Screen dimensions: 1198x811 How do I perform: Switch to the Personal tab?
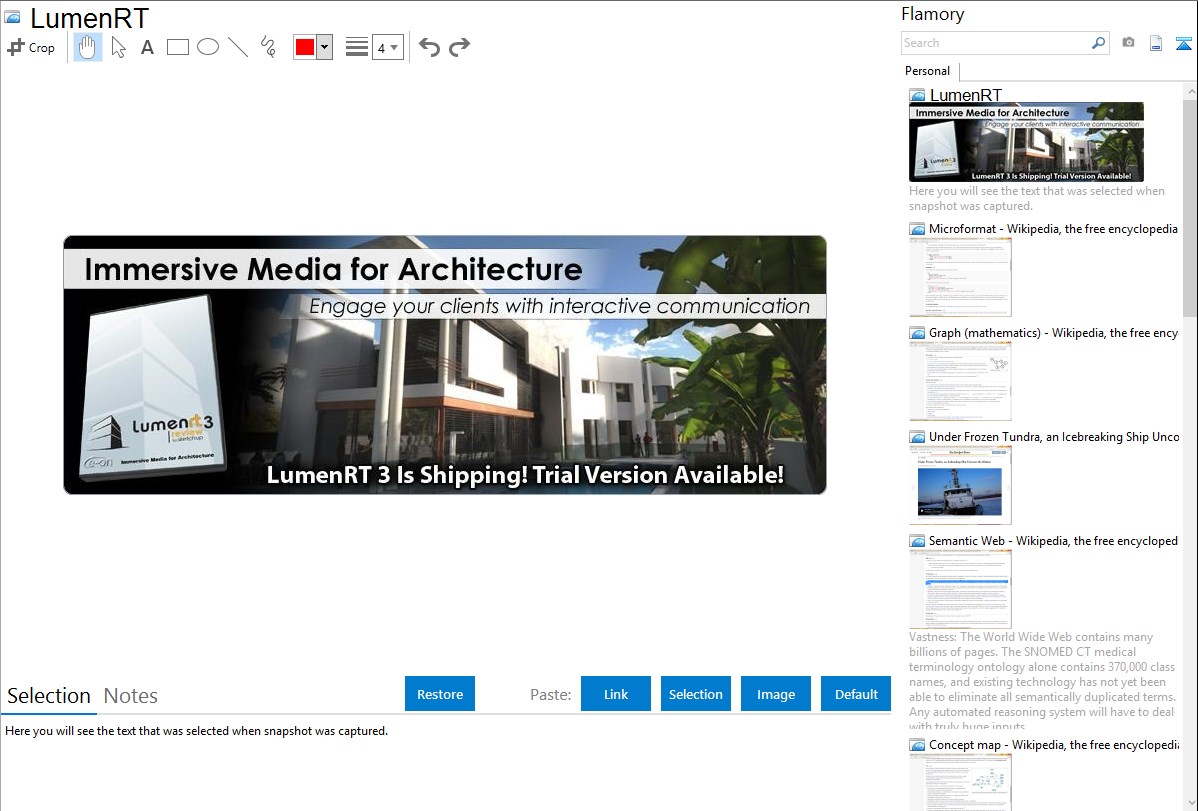(x=928, y=71)
